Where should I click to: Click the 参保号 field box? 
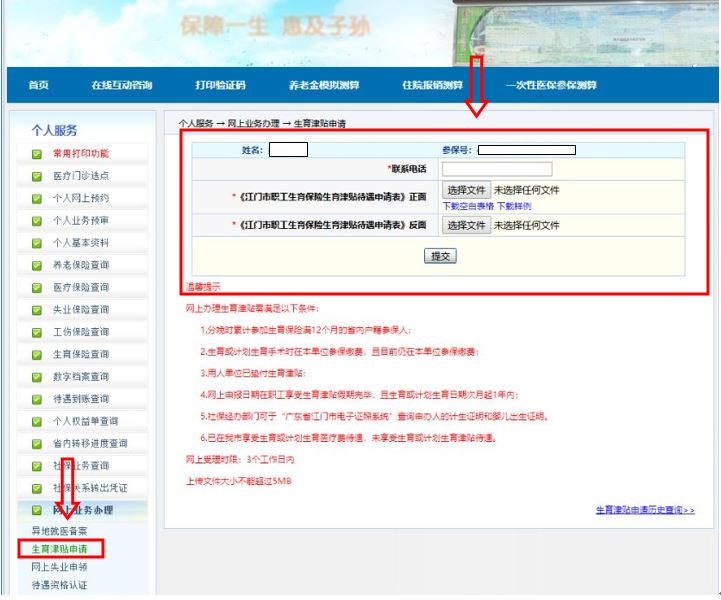527,150
